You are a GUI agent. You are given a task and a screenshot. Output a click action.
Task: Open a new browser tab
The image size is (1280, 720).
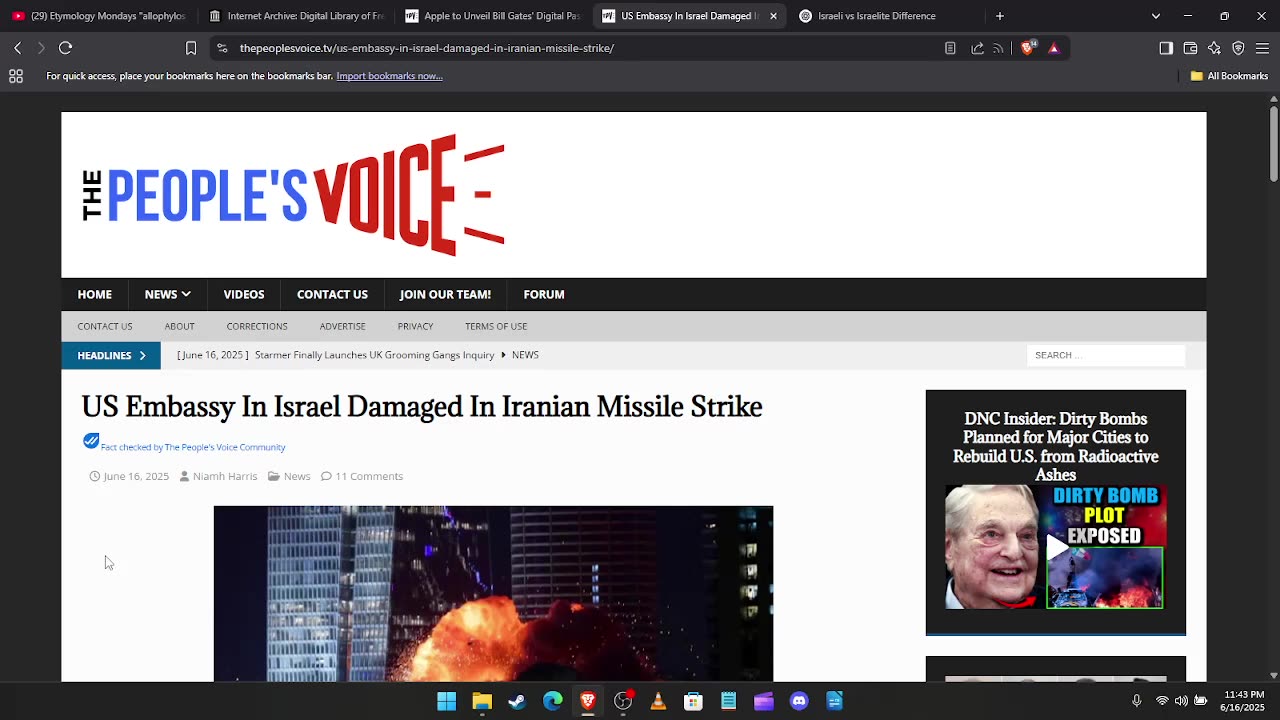coord(999,16)
